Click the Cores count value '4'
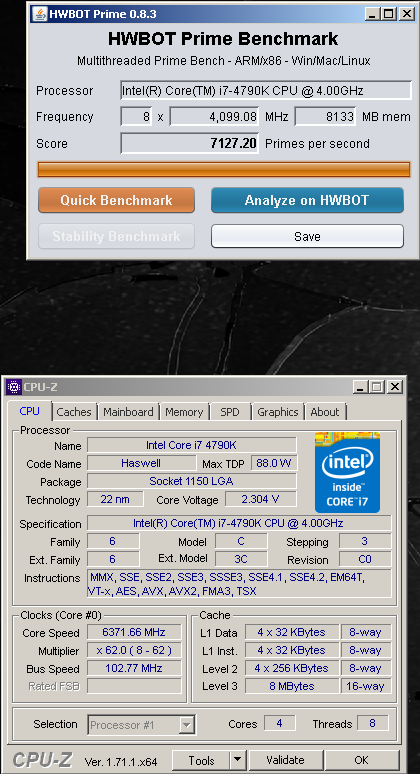The height and width of the screenshot is (774, 420). pyautogui.click(x=279, y=724)
